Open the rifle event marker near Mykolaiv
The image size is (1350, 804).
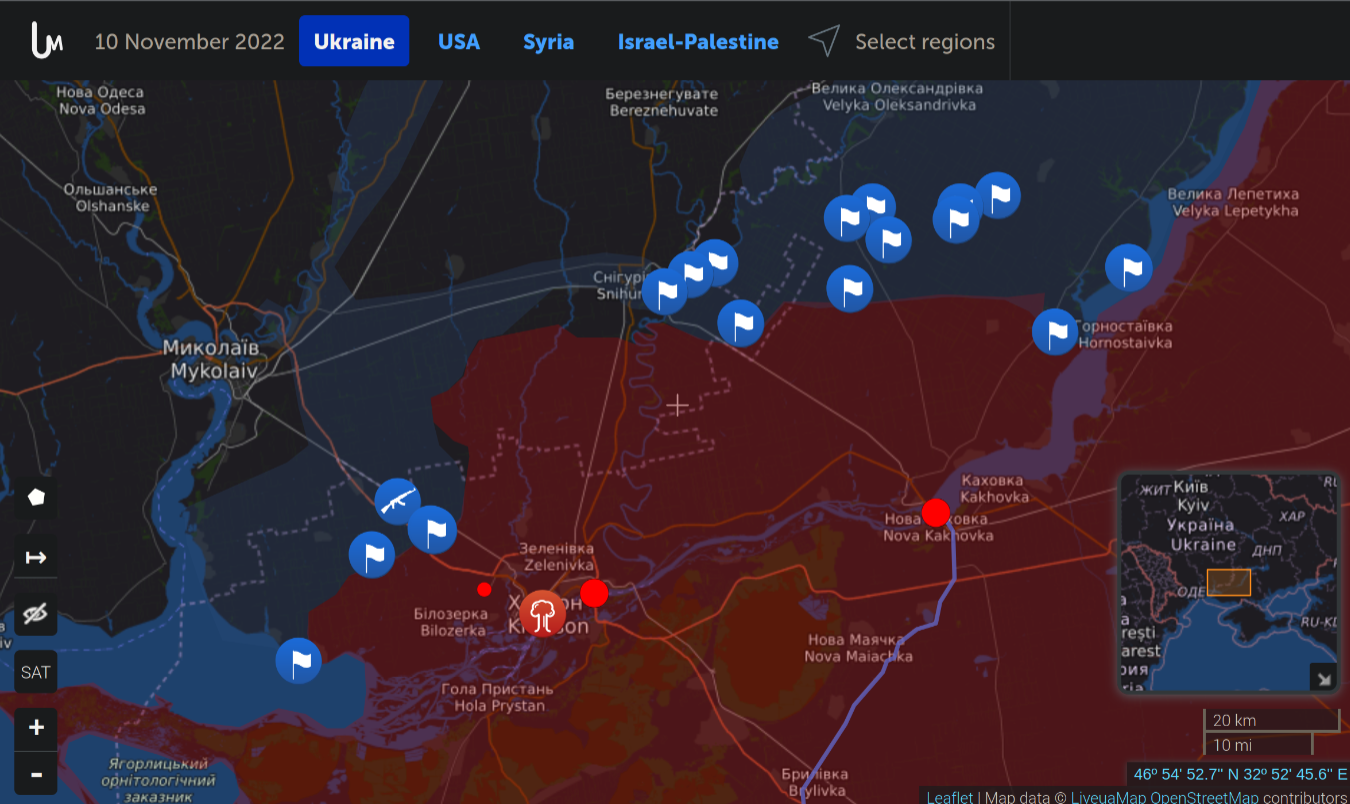point(397,500)
